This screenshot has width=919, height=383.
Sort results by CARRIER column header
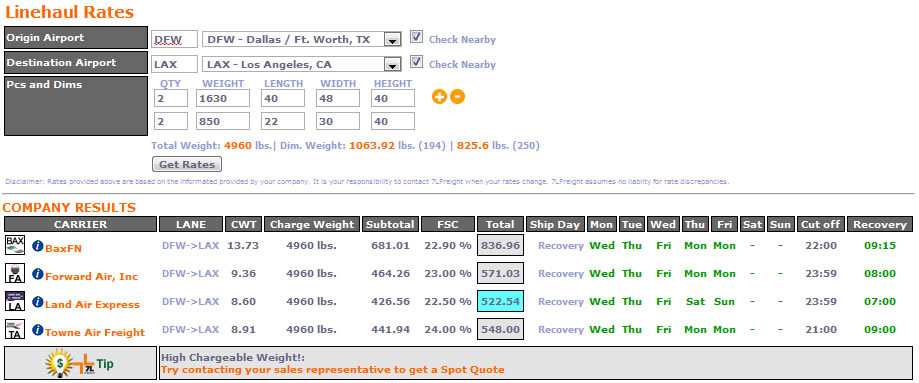(x=80, y=225)
